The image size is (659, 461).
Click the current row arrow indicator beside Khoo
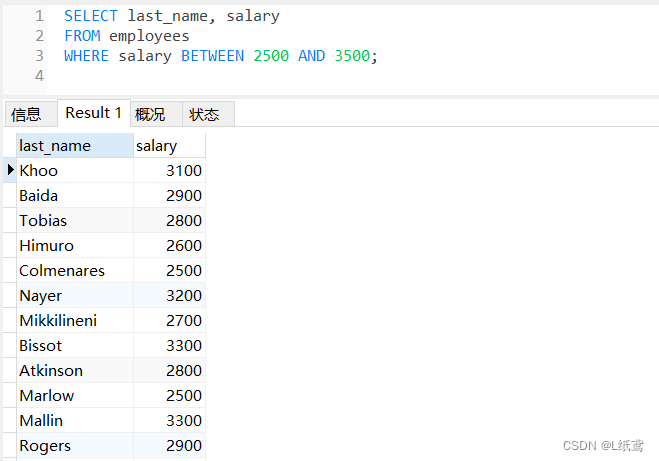[10, 170]
